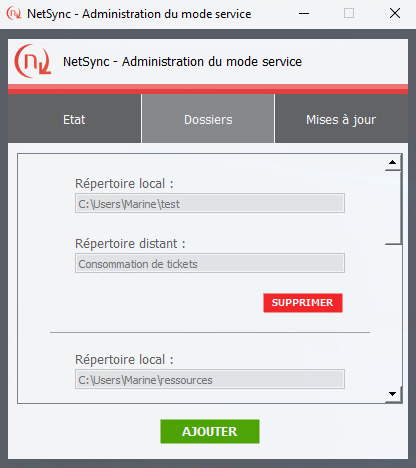Open the Dossiers tab
This screenshot has width=416, height=468.
(x=208, y=119)
